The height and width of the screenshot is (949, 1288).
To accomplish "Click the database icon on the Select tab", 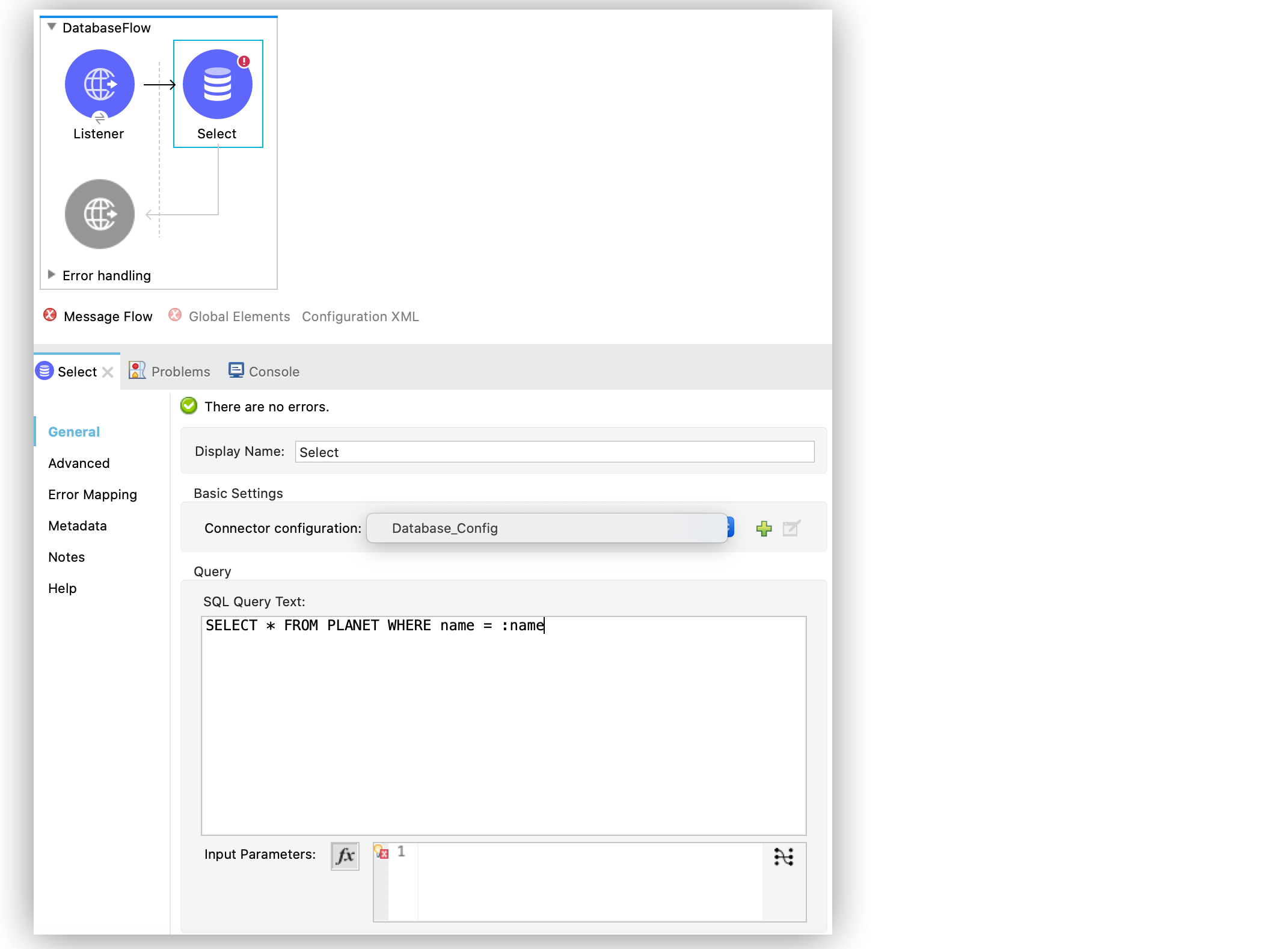I will [44, 371].
